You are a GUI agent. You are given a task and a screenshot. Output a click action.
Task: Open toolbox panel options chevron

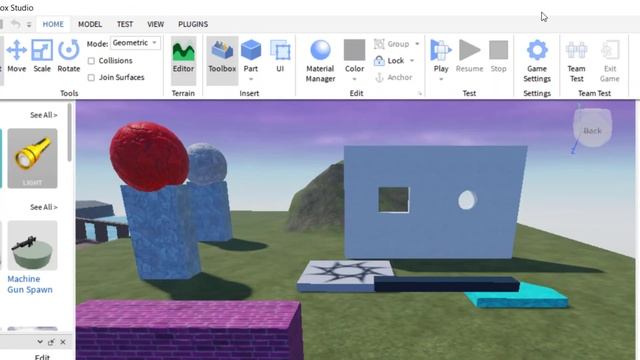click(x=40, y=342)
